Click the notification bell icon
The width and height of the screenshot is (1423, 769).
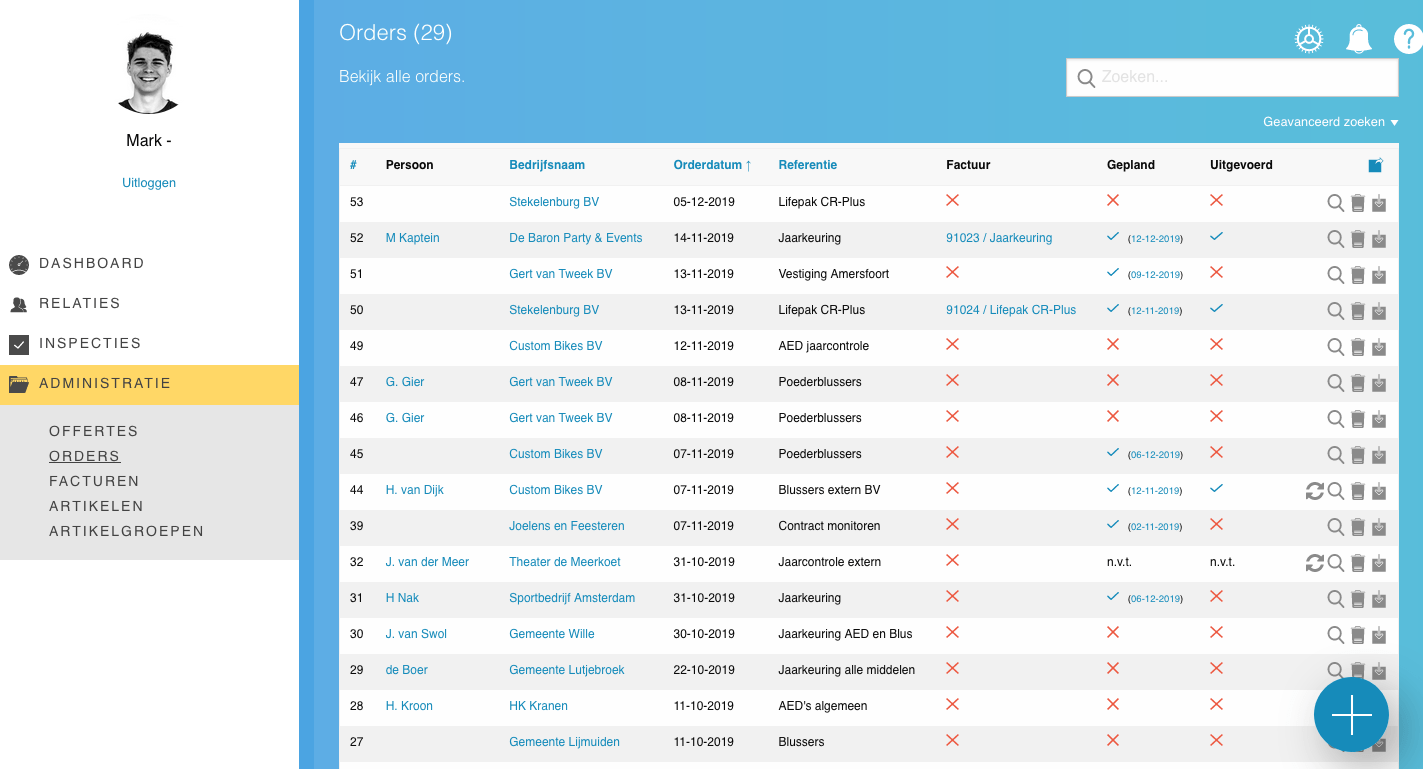point(1358,39)
